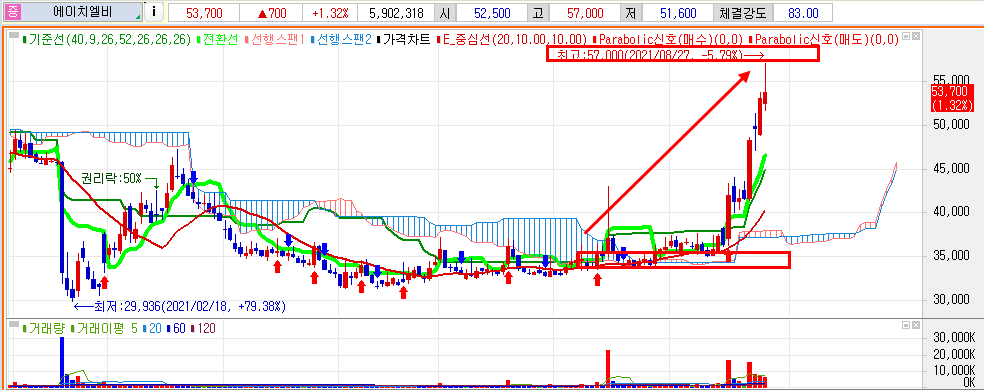Maximize the volume pane icon
The height and width of the screenshot is (390, 984).
[x=906, y=325]
